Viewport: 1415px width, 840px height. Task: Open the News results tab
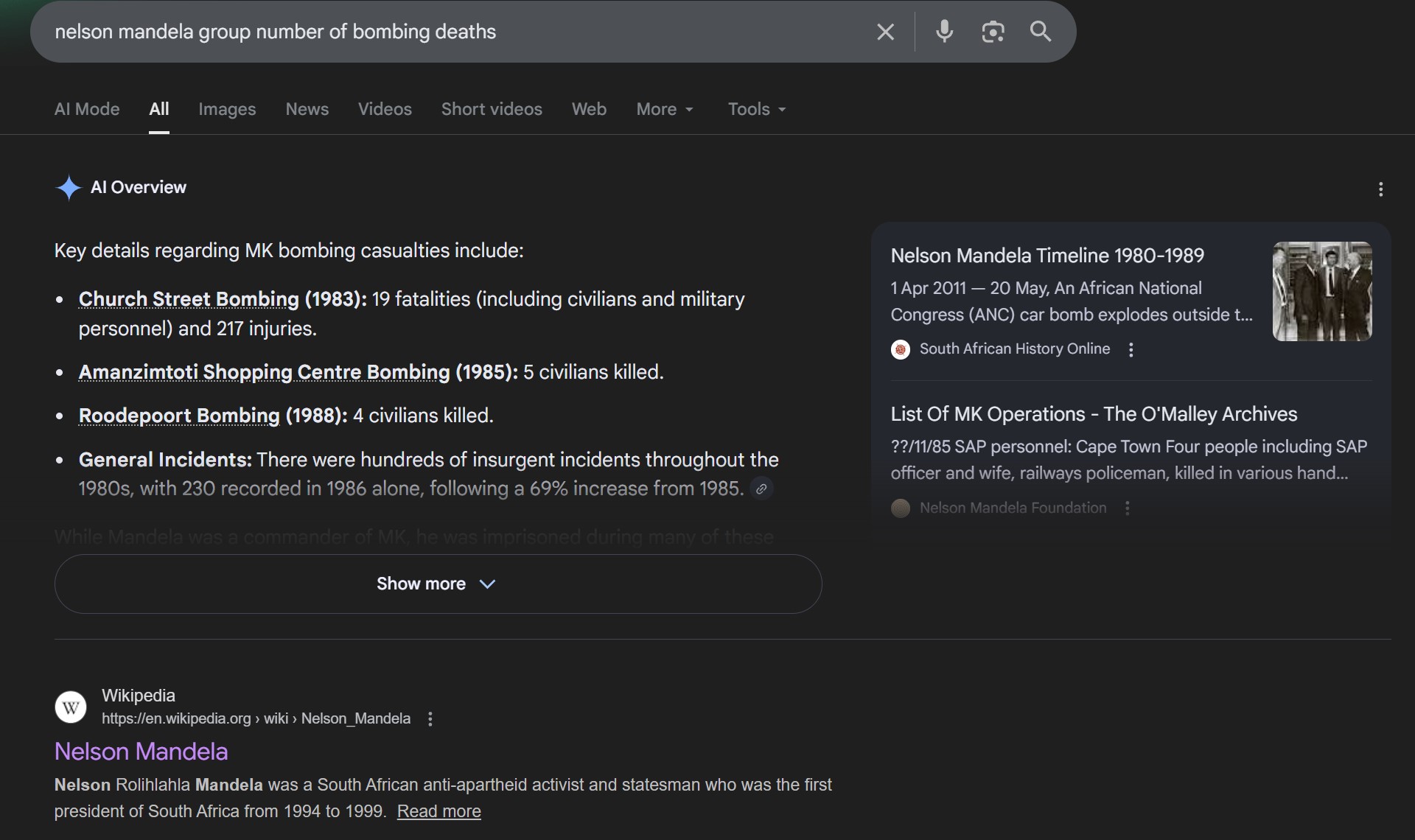pyautogui.click(x=307, y=109)
